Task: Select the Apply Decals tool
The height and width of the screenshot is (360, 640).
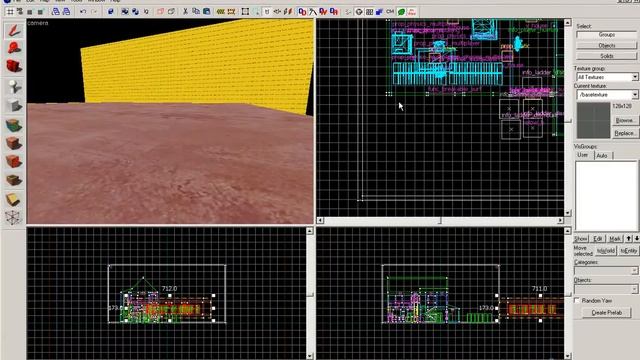Action: pos(14,162)
